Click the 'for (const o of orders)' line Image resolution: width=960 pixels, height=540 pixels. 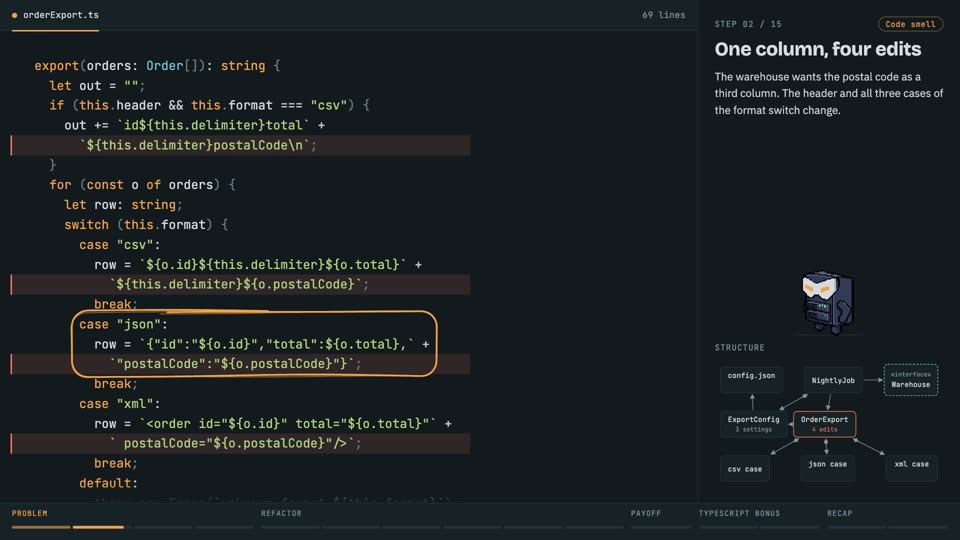(142, 185)
